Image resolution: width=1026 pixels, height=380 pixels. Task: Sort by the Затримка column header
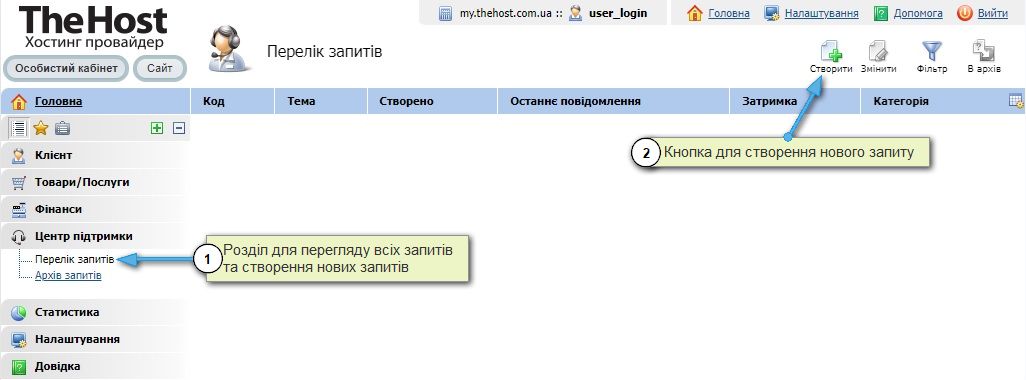795,101
